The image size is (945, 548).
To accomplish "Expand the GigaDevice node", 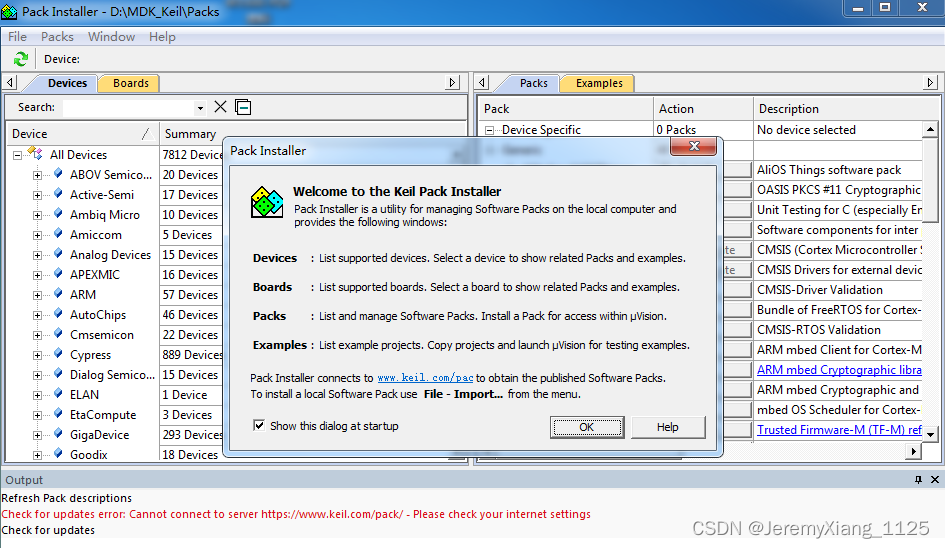I will (37, 435).
